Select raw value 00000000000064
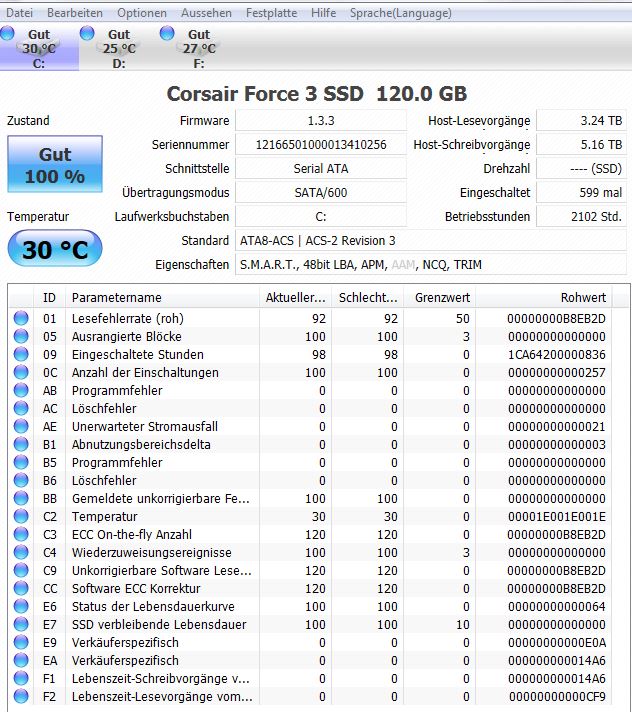 [x=557, y=607]
